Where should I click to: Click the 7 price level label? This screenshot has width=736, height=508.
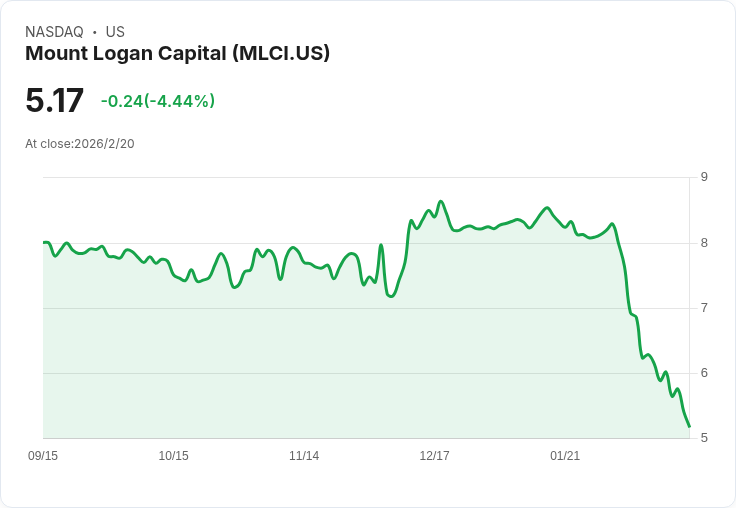pyautogui.click(x=704, y=308)
